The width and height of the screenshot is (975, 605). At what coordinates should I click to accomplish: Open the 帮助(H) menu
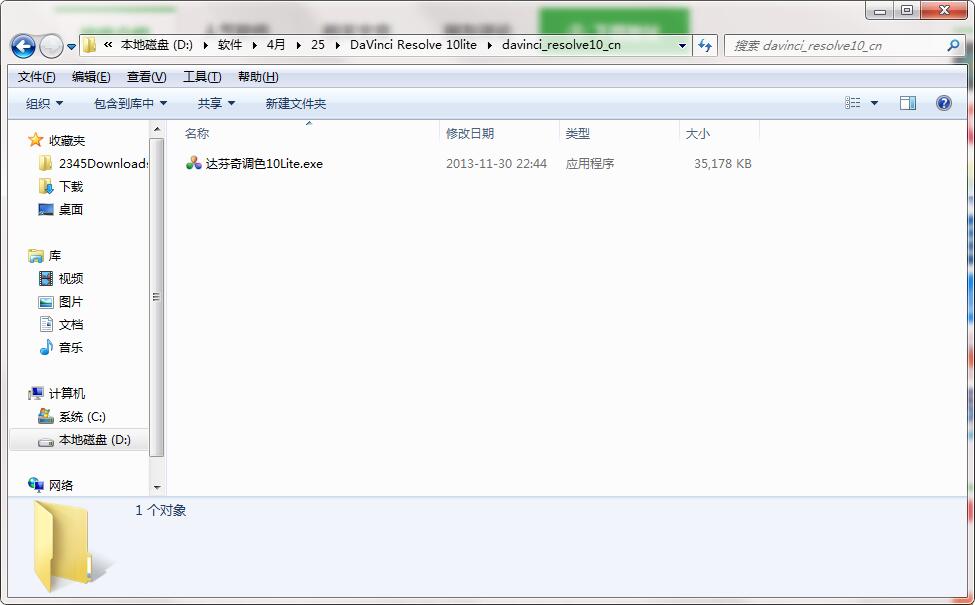pos(258,77)
